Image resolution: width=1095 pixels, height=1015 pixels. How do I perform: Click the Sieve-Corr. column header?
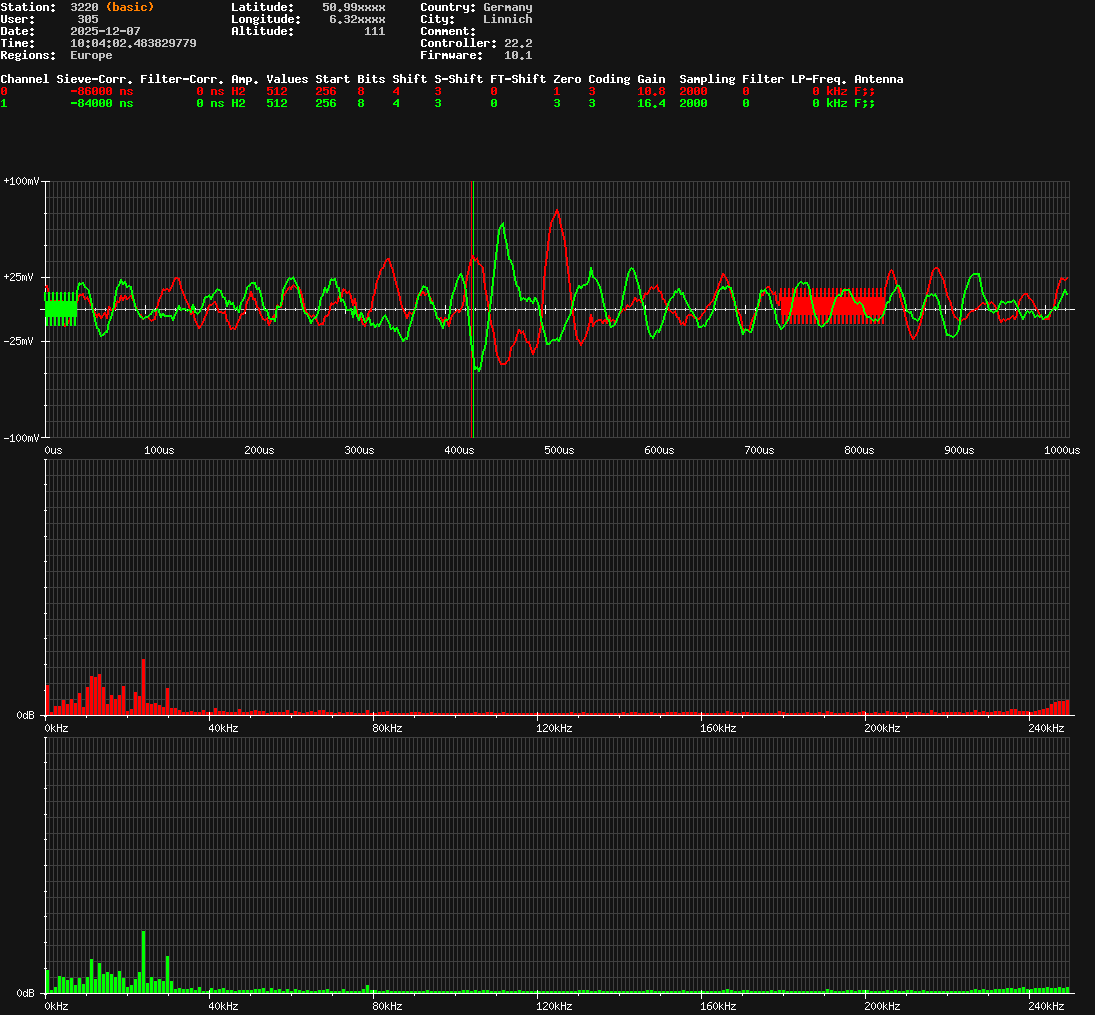pos(94,79)
